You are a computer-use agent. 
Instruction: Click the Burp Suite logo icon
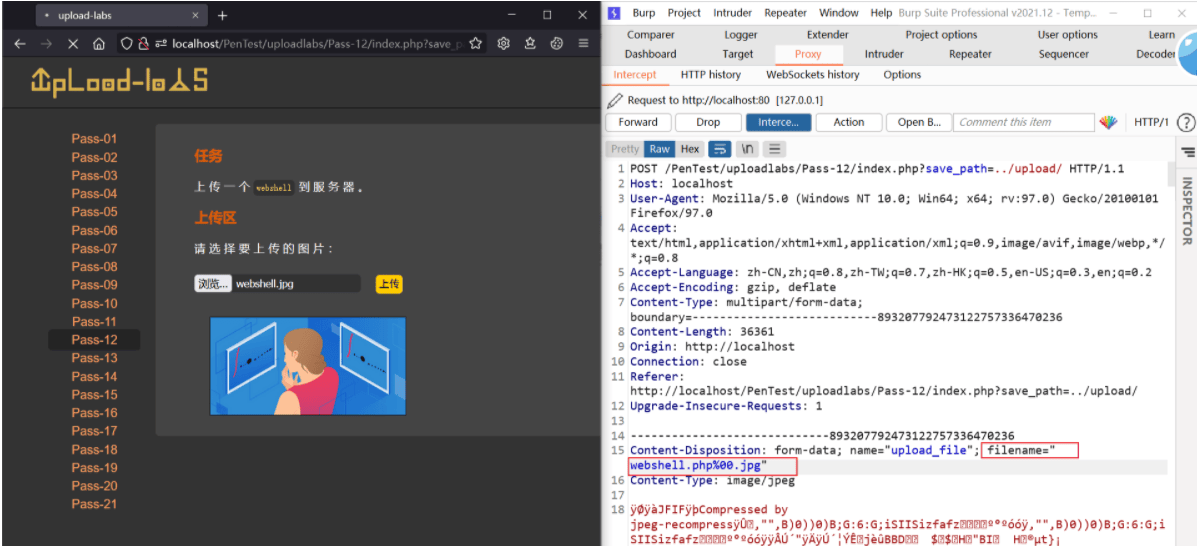[x=615, y=13]
